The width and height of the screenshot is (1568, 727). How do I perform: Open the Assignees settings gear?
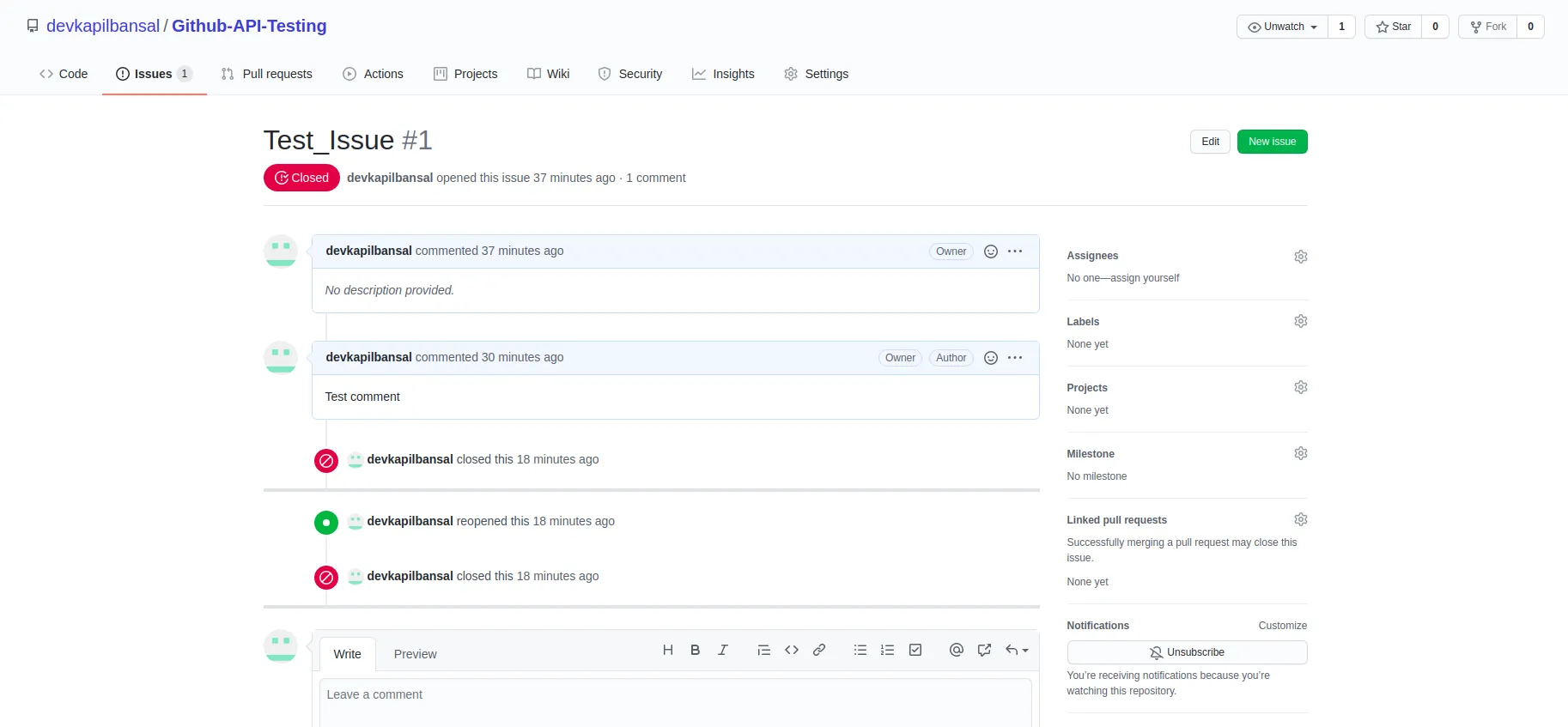(x=1300, y=257)
